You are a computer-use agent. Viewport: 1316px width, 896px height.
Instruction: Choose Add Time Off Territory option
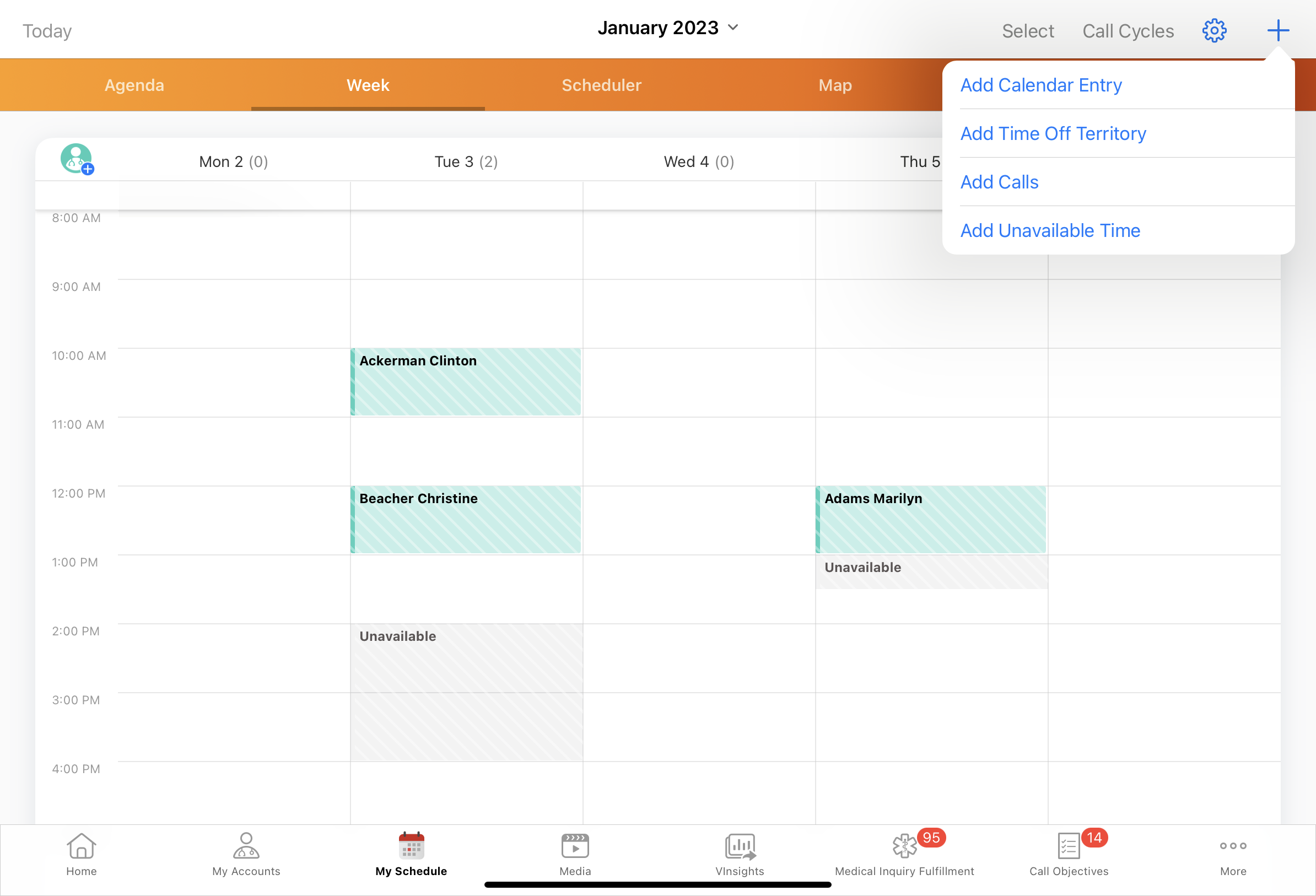pos(1053,134)
